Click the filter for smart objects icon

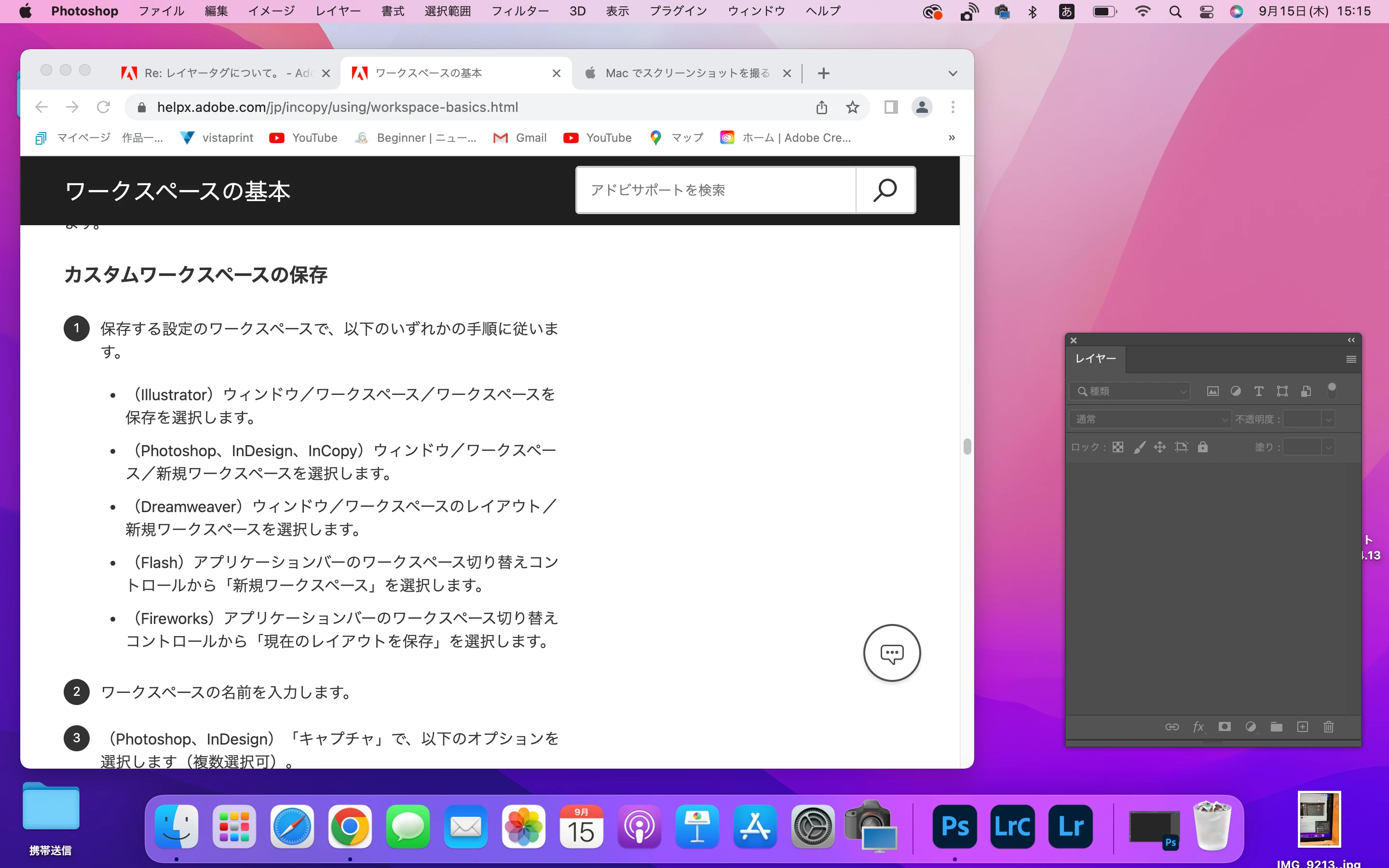tap(1306, 391)
